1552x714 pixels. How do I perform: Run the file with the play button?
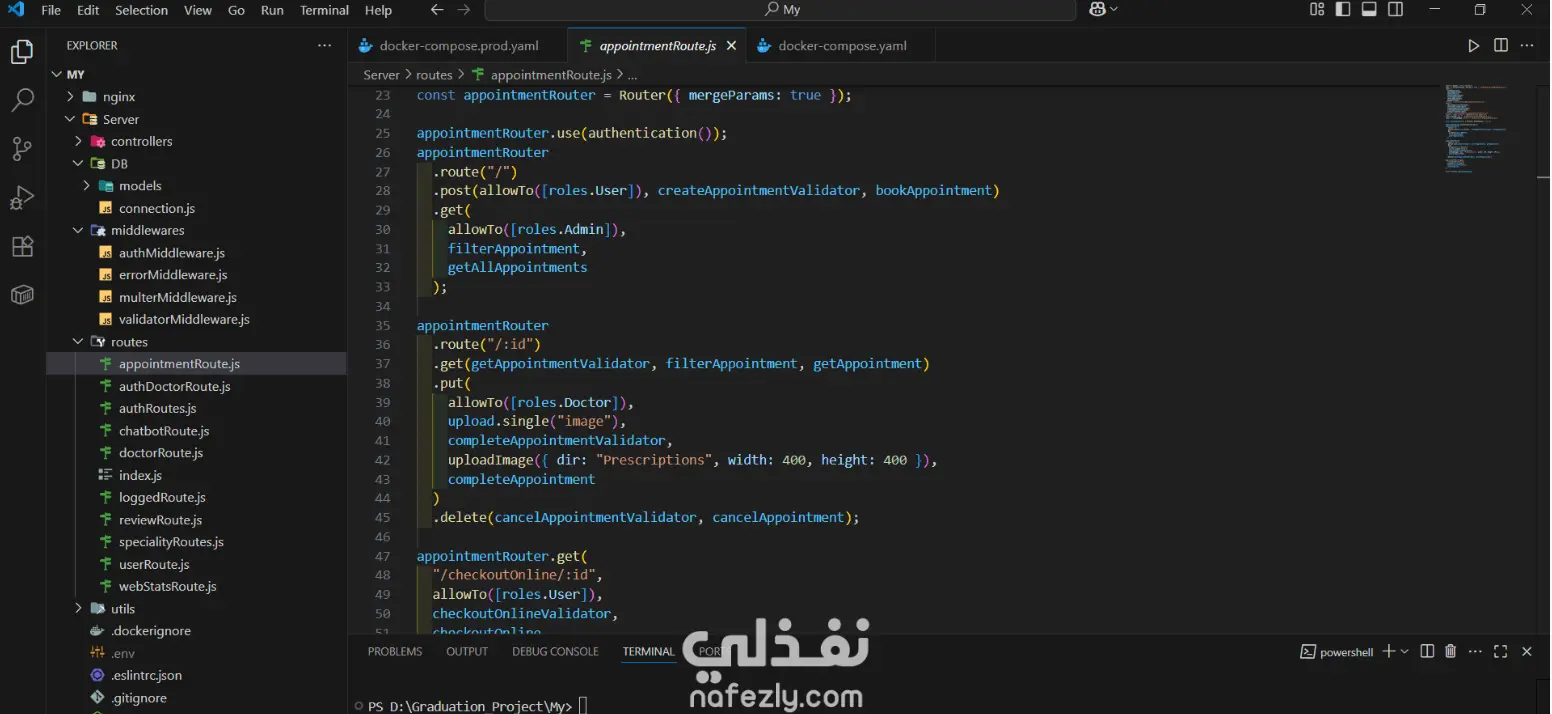pos(1473,46)
